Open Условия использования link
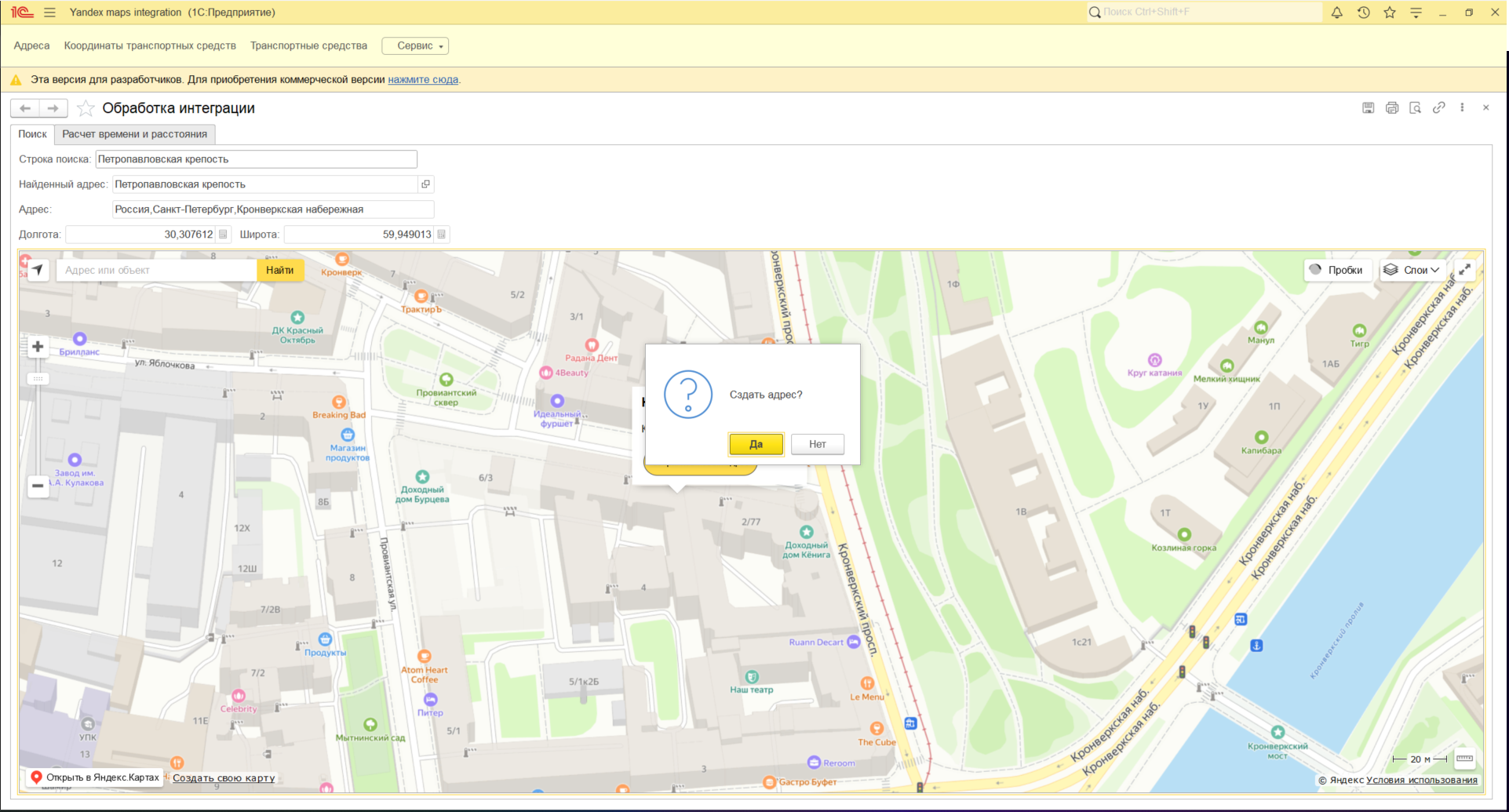This screenshot has width=1509, height=812. tap(1422, 780)
